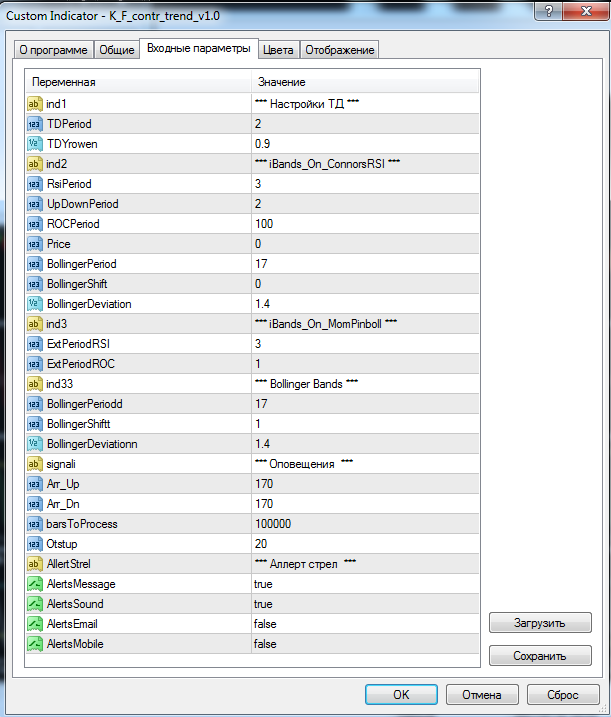Image resolution: width=611 pixels, height=717 pixels.
Task: Click the icon next to BollingerDeviation
Action: coord(34,304)
